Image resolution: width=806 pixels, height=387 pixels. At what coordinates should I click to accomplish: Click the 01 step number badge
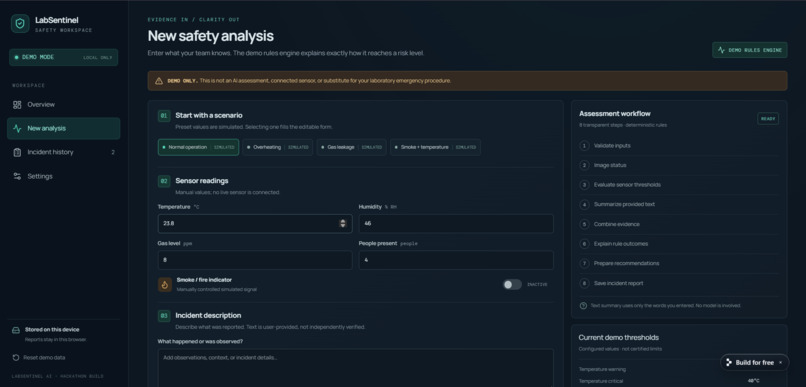164,116
